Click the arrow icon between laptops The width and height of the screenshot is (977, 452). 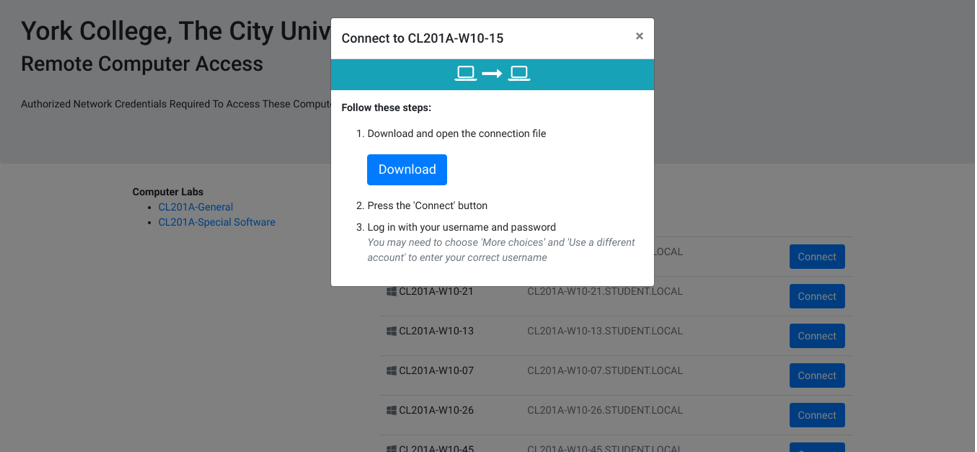click(492, 74)
